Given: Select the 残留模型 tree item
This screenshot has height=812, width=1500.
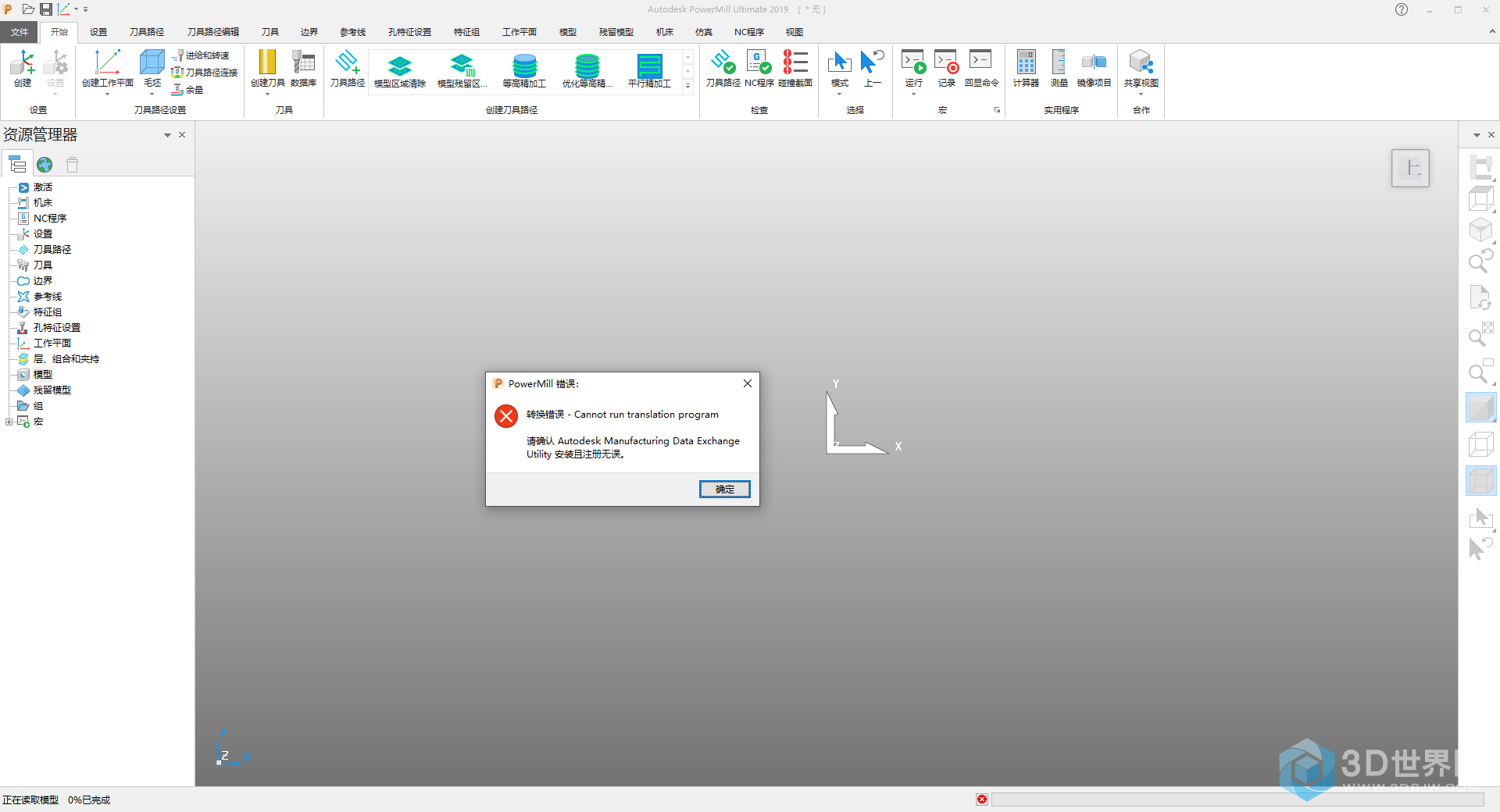Looking at the screenshot, I should 52,390.
